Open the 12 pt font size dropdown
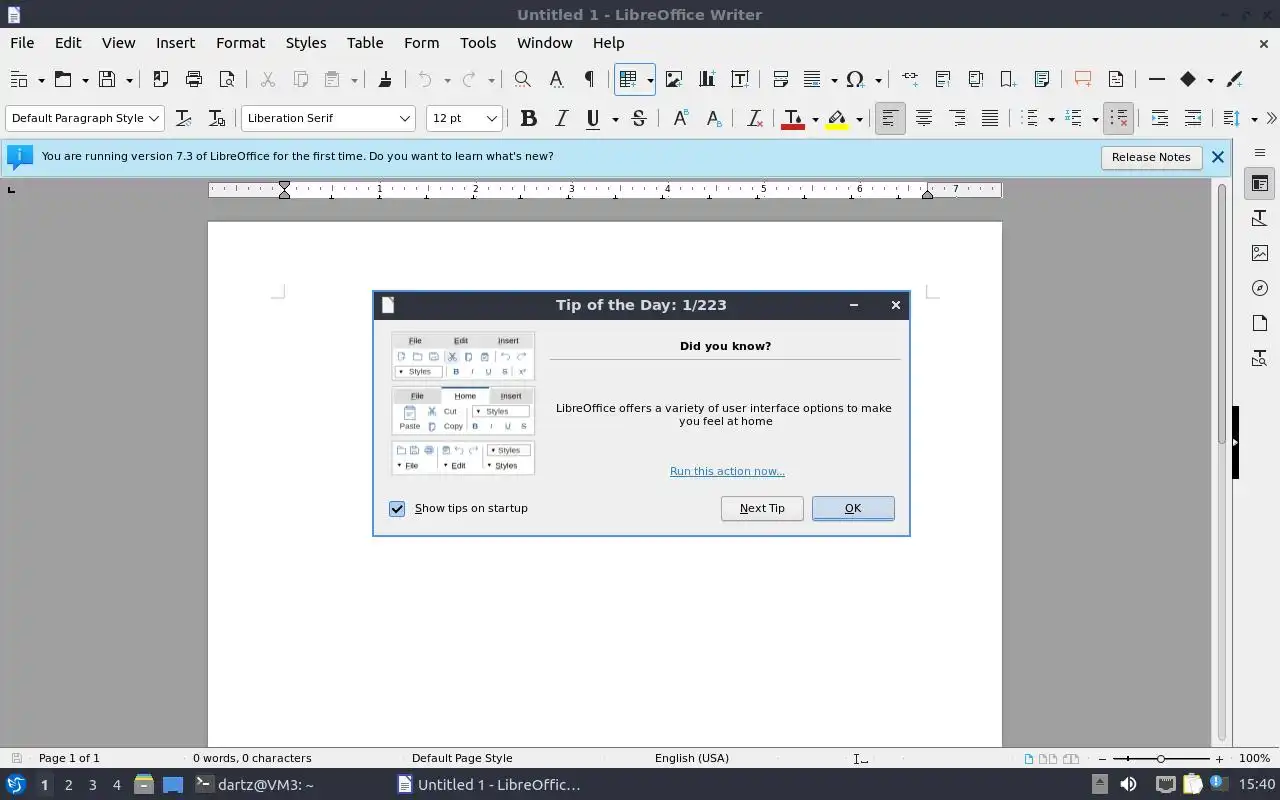1280x800 pixels. coord(491,118)
